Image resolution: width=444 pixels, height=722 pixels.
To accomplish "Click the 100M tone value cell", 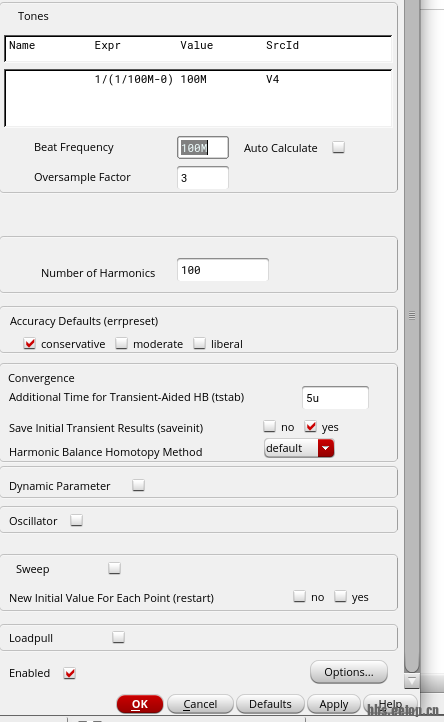I will pyautogui.click(x=193, y=79).
